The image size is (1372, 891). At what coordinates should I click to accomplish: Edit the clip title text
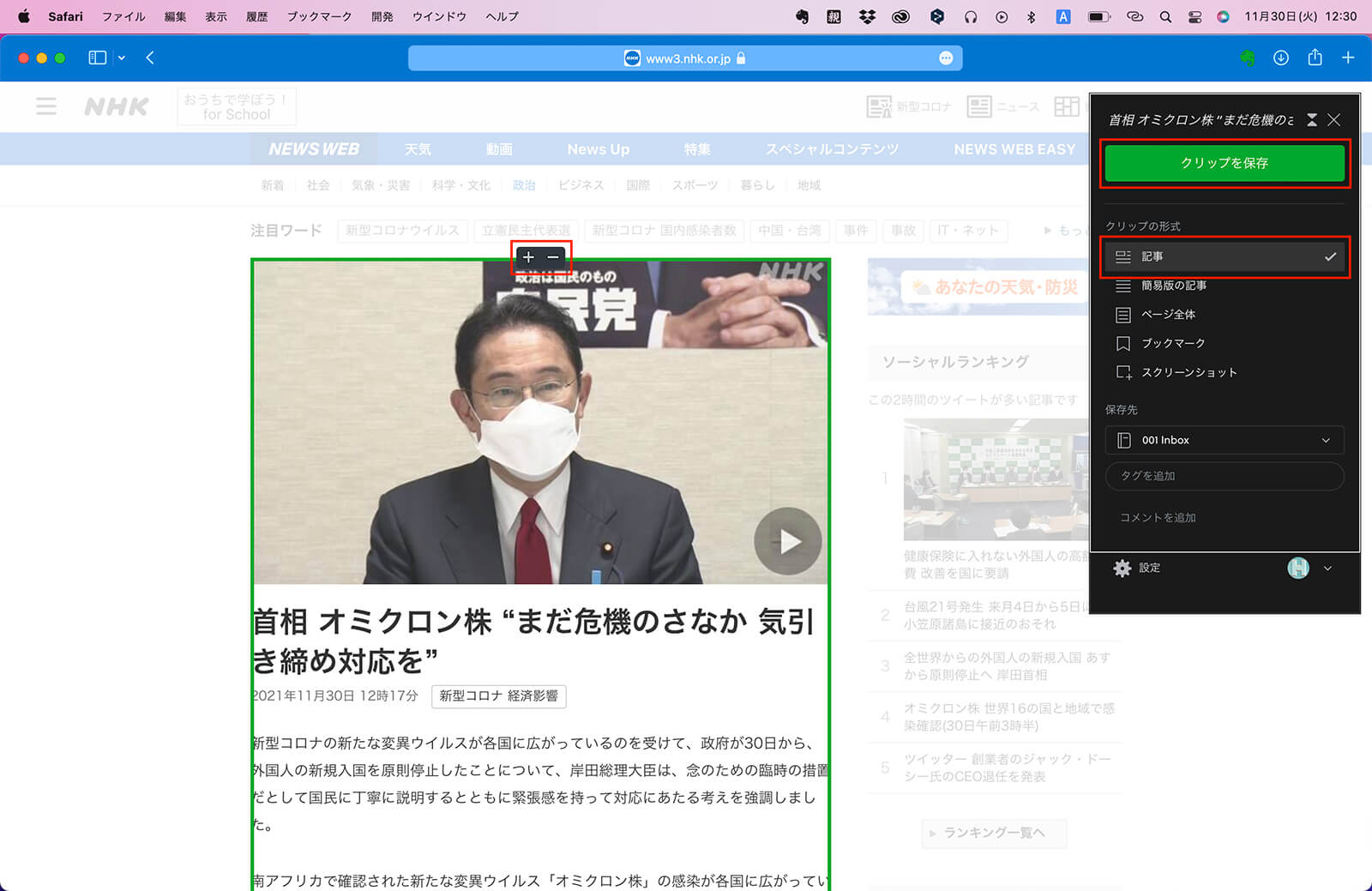(x=1201, y=120)
